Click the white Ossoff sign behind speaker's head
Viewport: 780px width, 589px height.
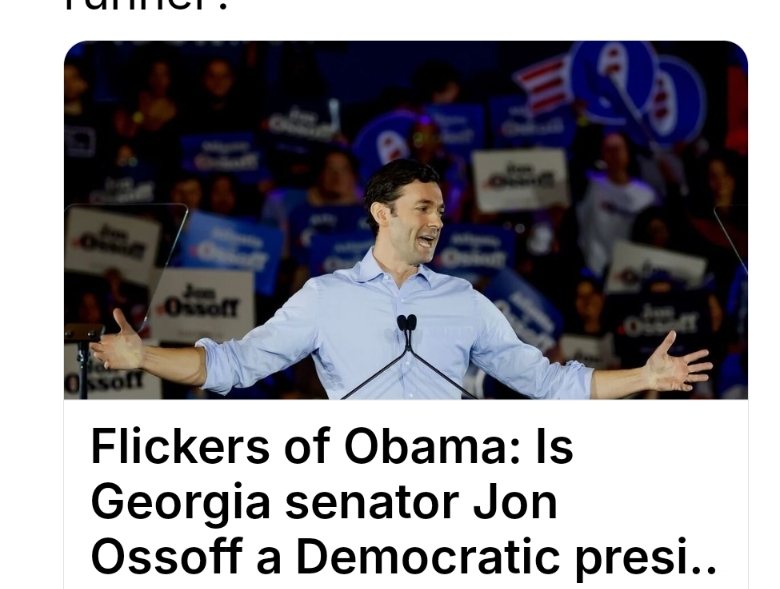[x=520, y=179]
